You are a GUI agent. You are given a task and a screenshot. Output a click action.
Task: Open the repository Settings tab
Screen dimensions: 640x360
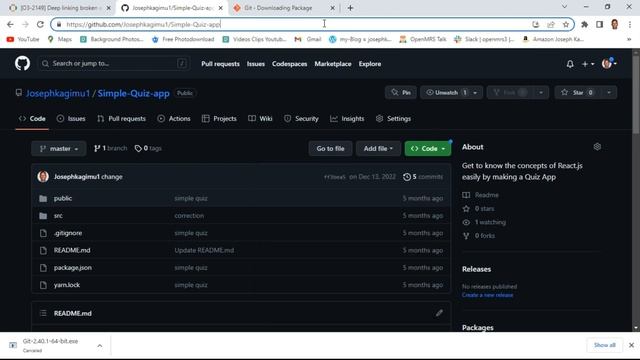(x=393, y=119)
